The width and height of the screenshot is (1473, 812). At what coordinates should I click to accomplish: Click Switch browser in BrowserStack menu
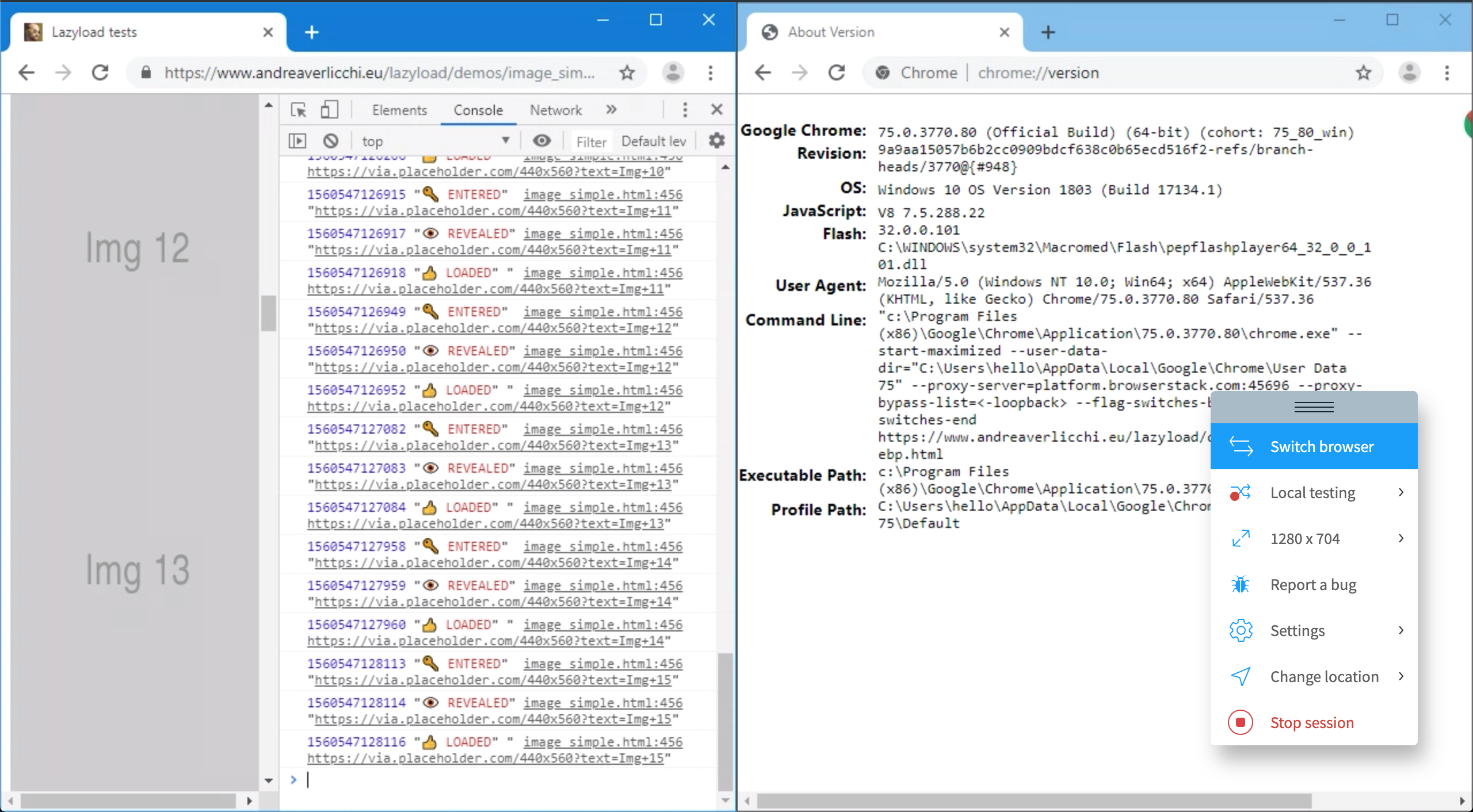click(x=1322, y=446)
